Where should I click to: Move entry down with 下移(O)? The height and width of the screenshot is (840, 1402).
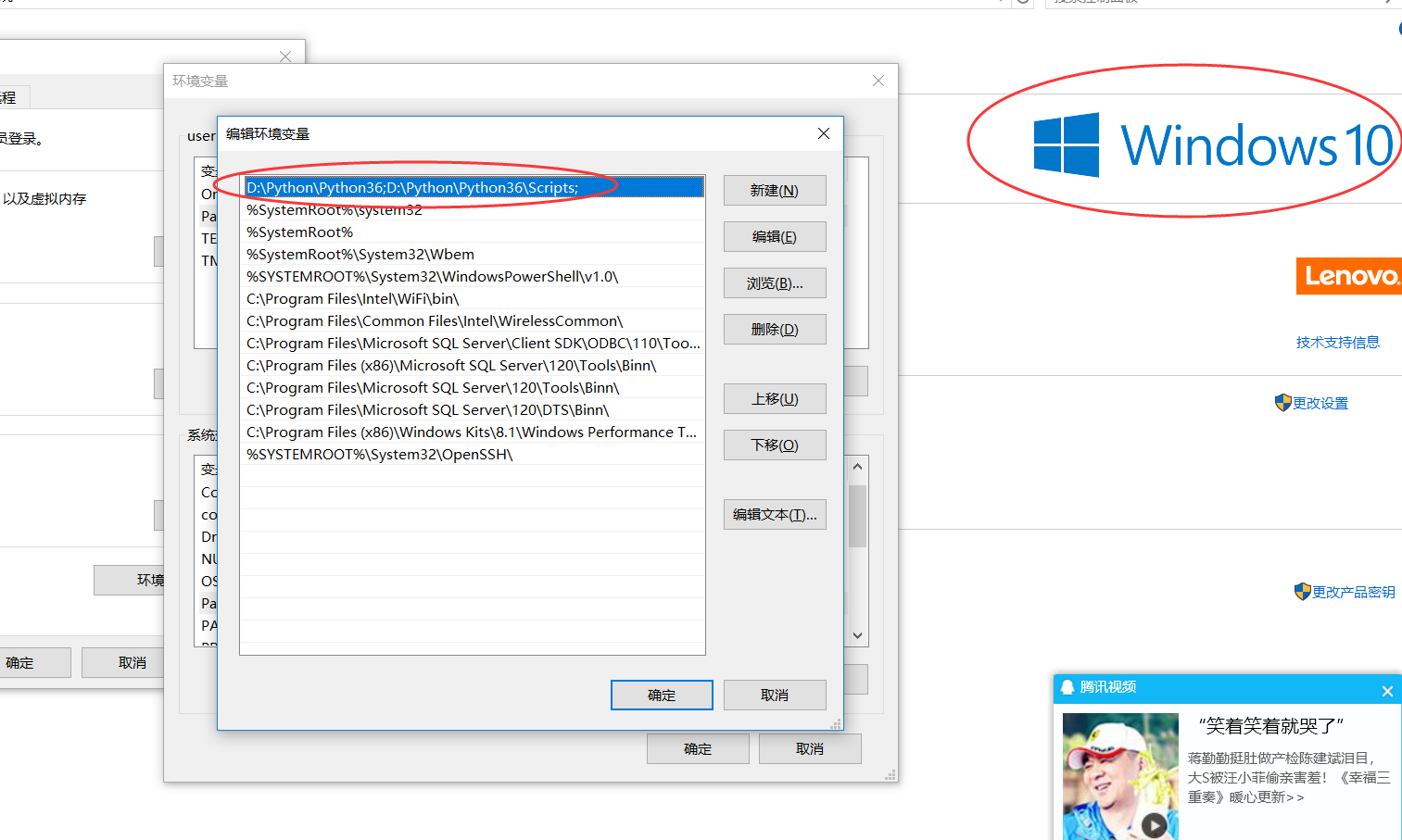(775, 445)
